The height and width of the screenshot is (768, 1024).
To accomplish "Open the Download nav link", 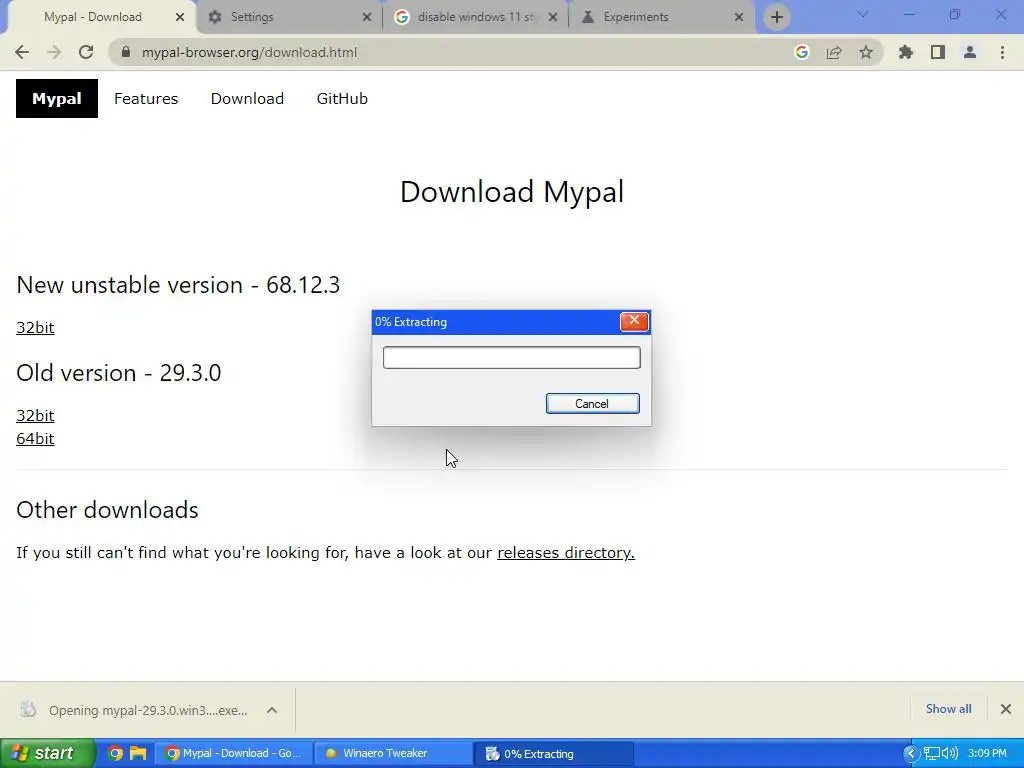I will 247,99.
